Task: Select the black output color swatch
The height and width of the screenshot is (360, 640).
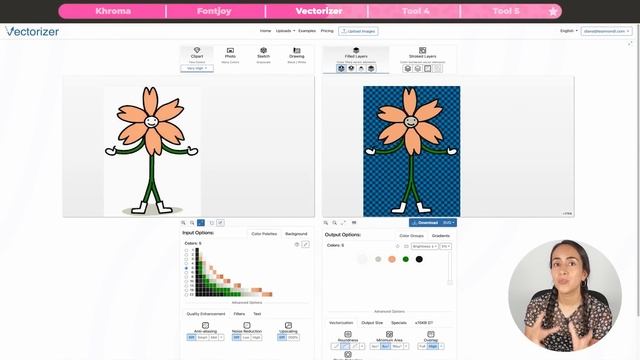Action: tap(419, 259)
